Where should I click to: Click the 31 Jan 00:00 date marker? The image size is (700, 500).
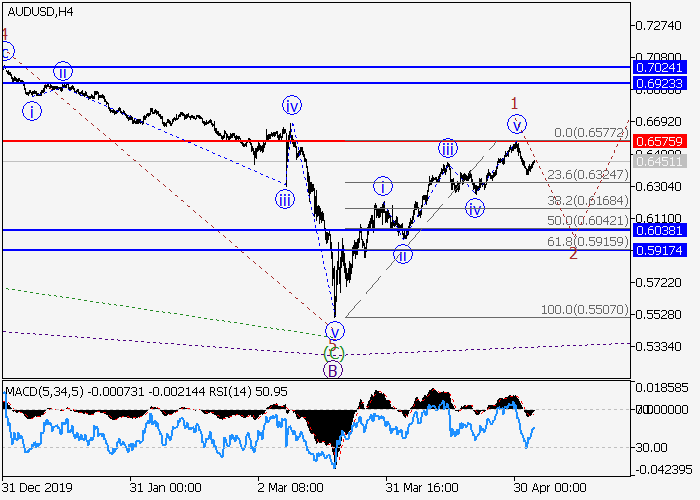pos(163,489)
